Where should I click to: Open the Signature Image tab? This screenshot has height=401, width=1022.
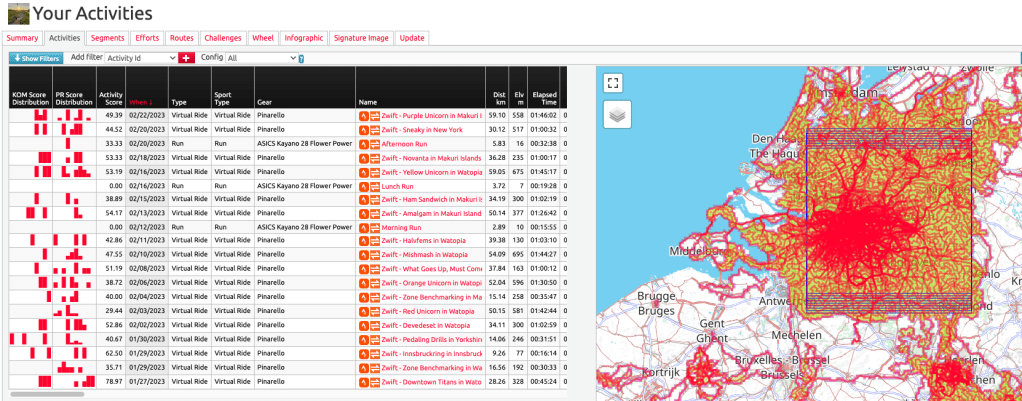coord(361,38)
